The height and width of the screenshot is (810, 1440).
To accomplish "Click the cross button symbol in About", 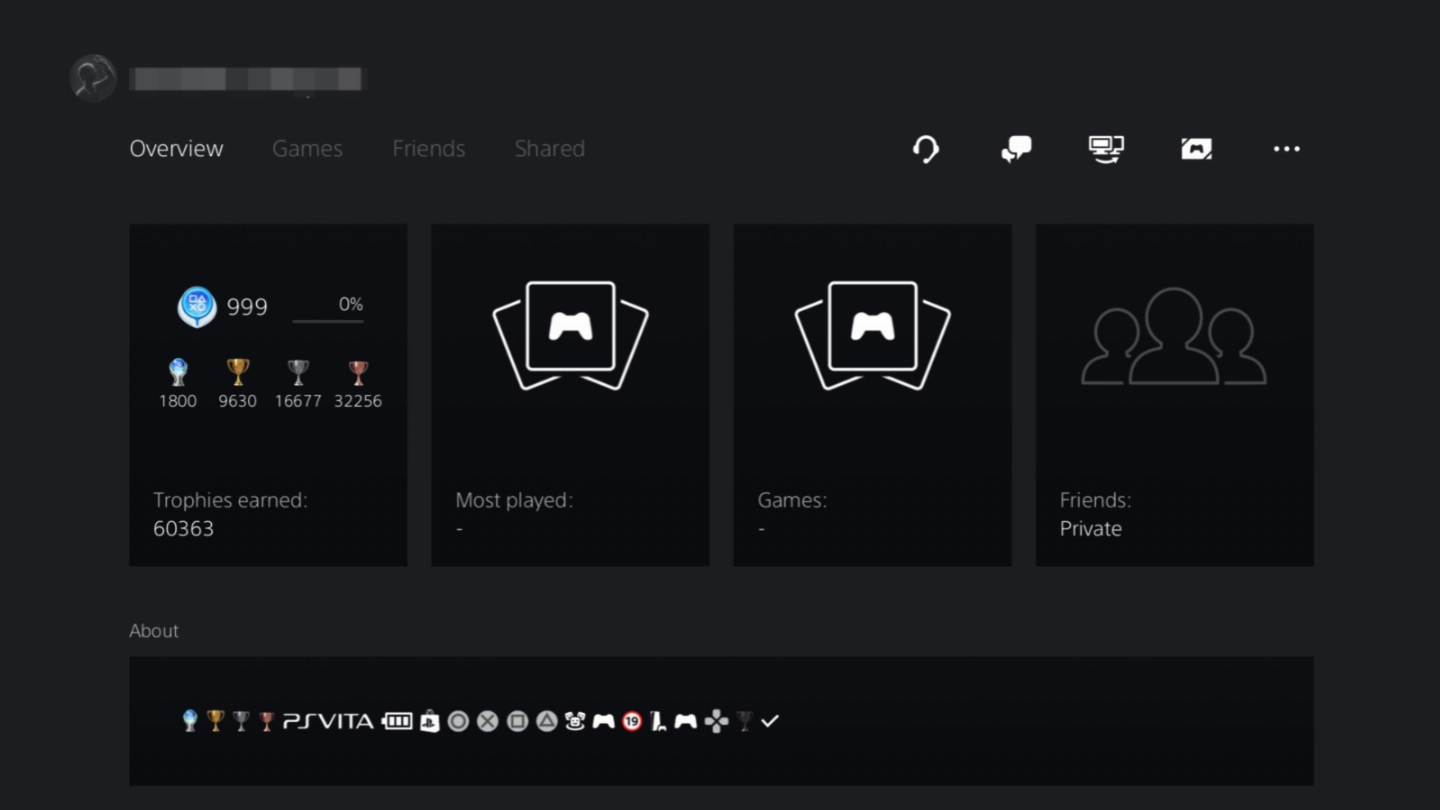I will 487,721.
